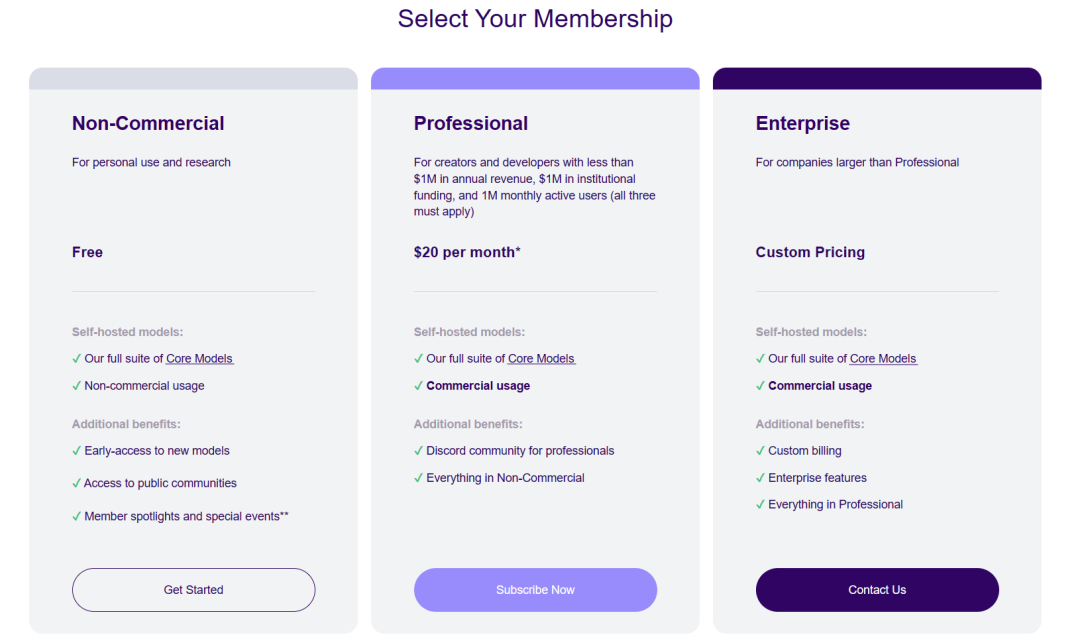Click checkmark beside Everything in Non-Commercial

click(x=419, y=478)
